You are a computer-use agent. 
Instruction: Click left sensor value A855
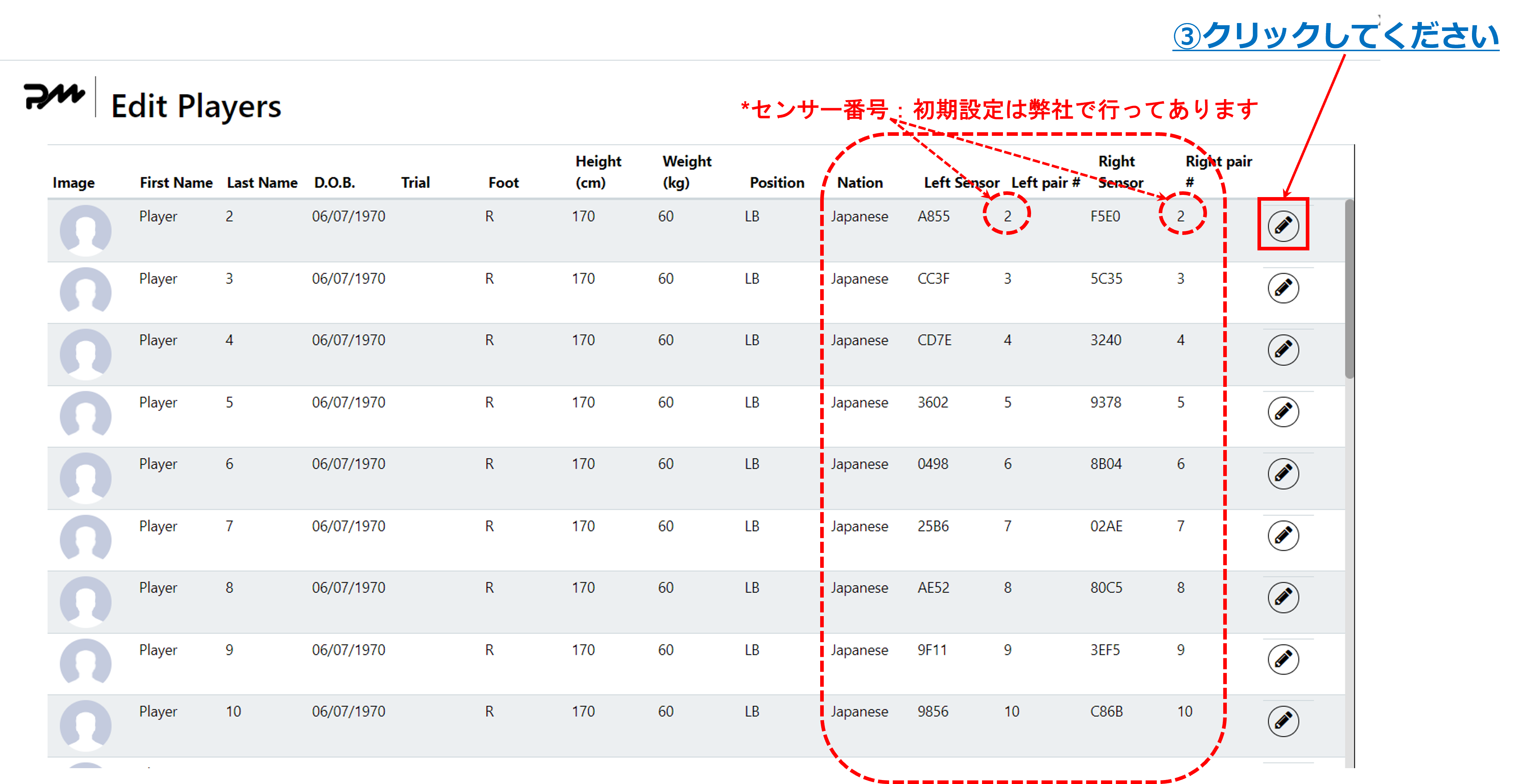(933, 217)
